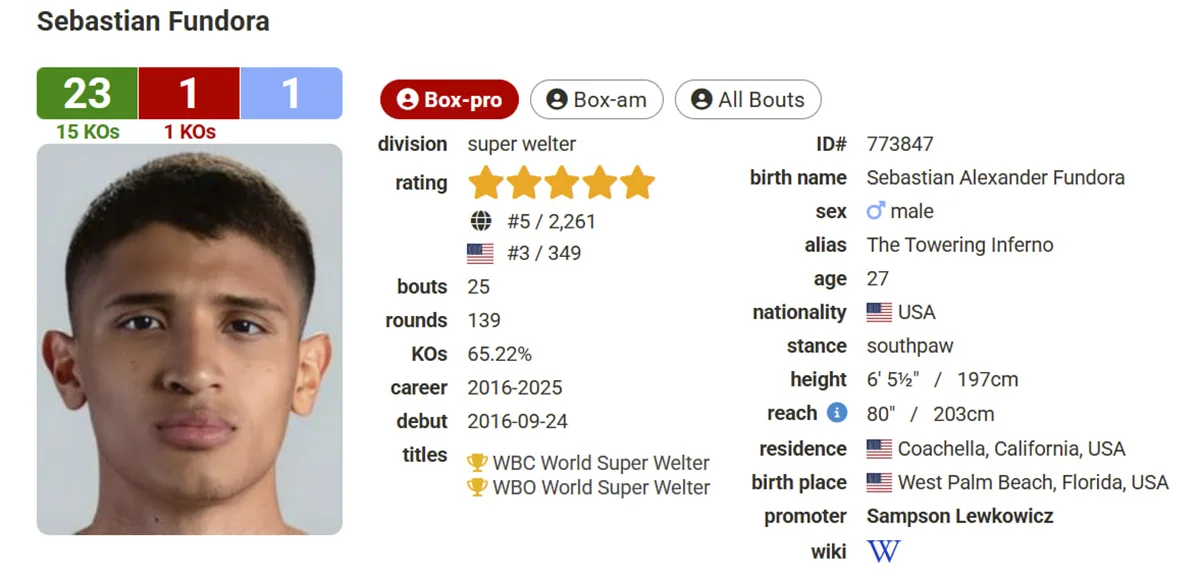
Task: Click the globe world ranking icon
Action: [480, 221]
